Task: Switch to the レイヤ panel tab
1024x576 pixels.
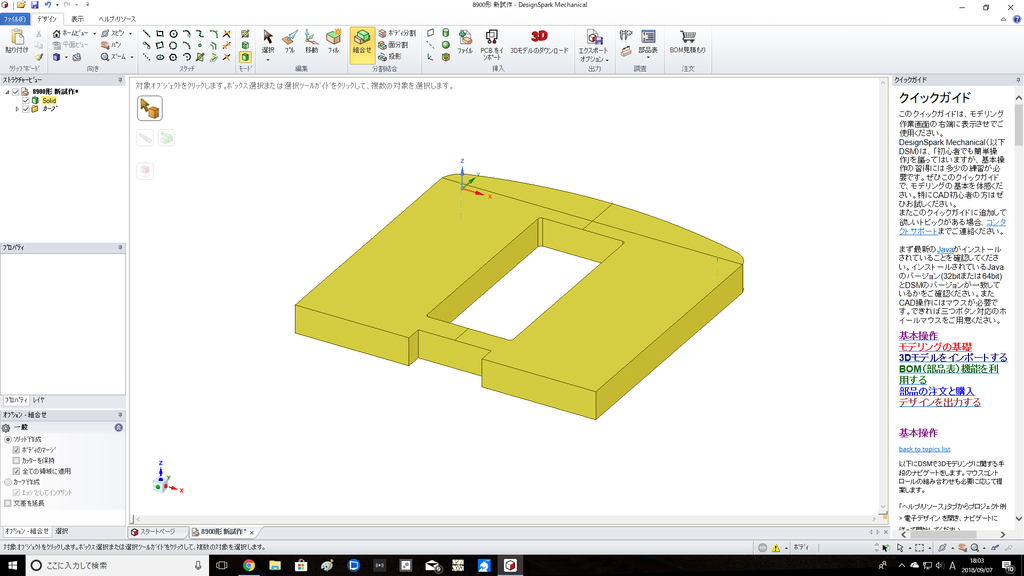Action: [39, 400]
